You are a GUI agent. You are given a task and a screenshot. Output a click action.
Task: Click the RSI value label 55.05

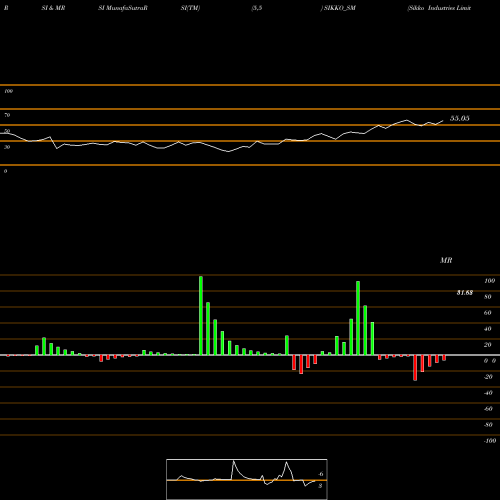pos(460,118)
